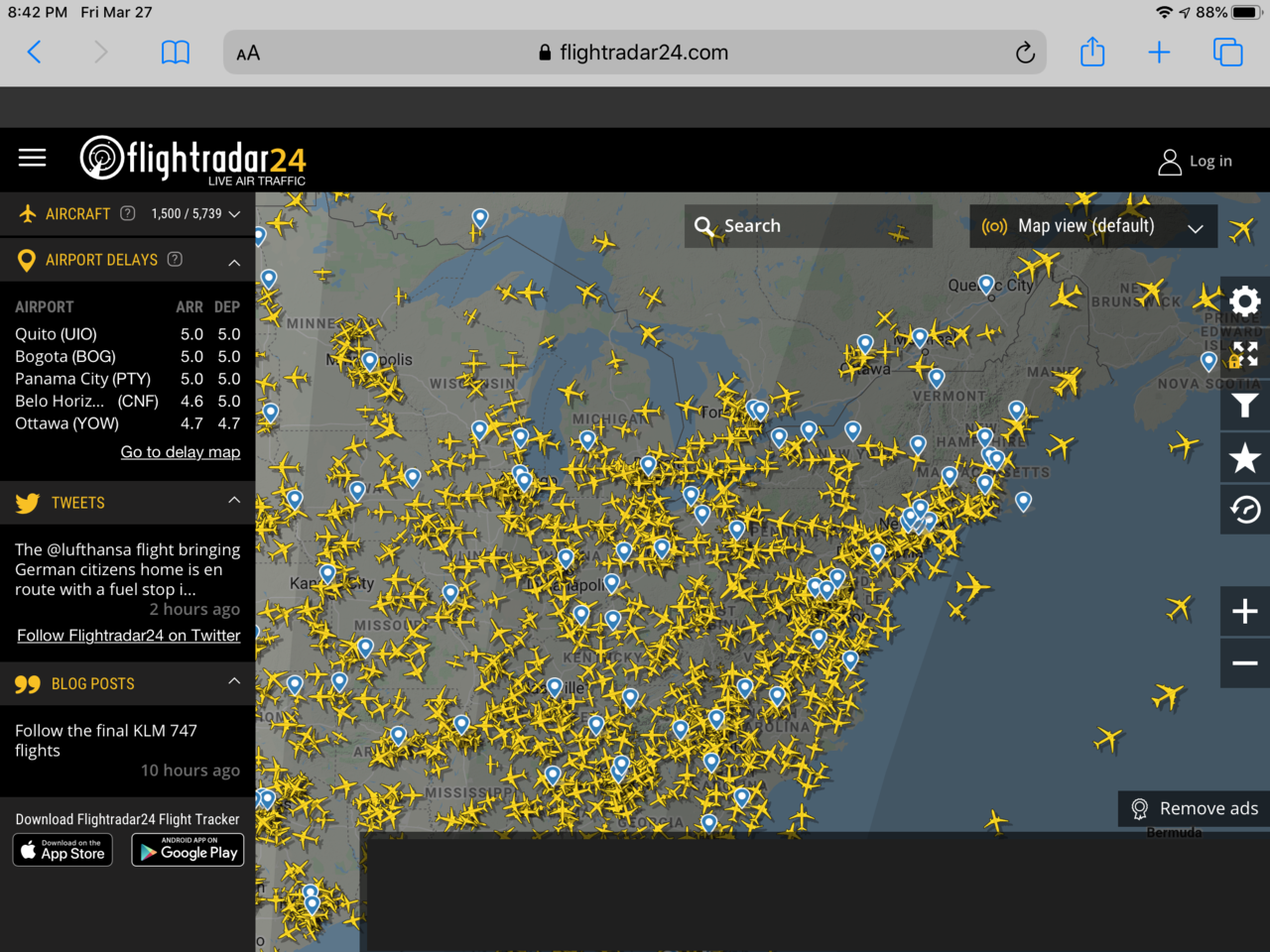1270x952 pixels.
Task: Open the Log in user icon
Action: click(1170, 162)
